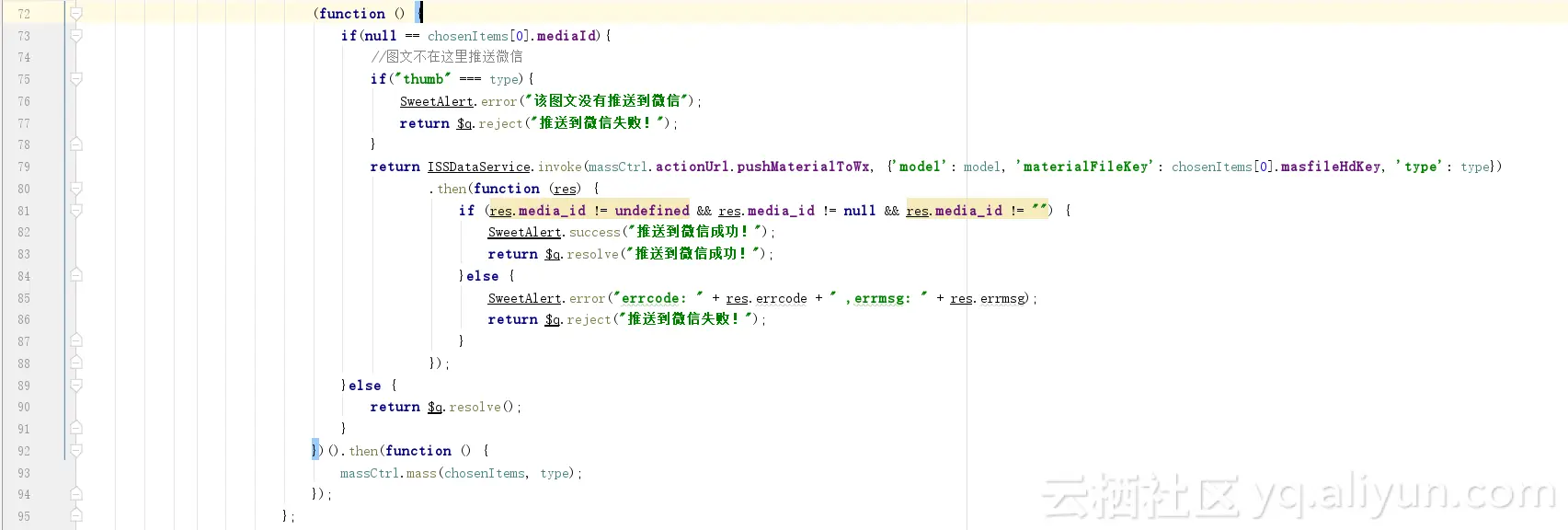This screenshot has width=1568, height=530.
Task: Click res.errmsg on line 85
Action: tap(989, 298)
